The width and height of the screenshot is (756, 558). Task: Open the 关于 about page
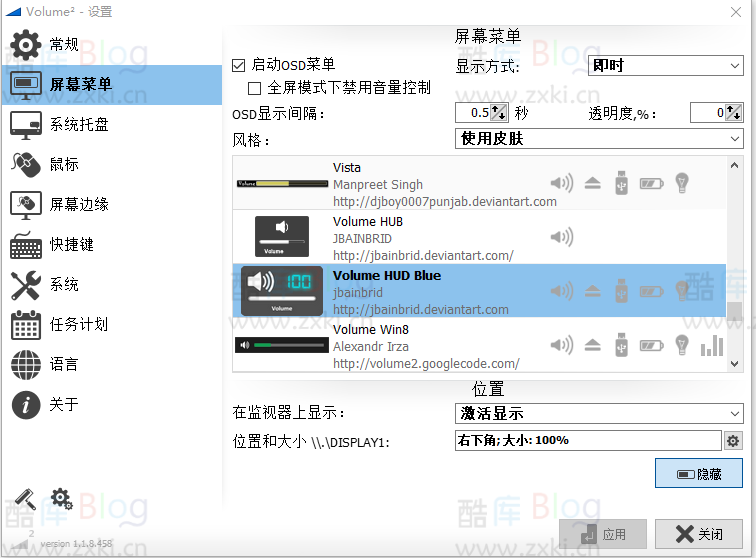click(111, 405)
